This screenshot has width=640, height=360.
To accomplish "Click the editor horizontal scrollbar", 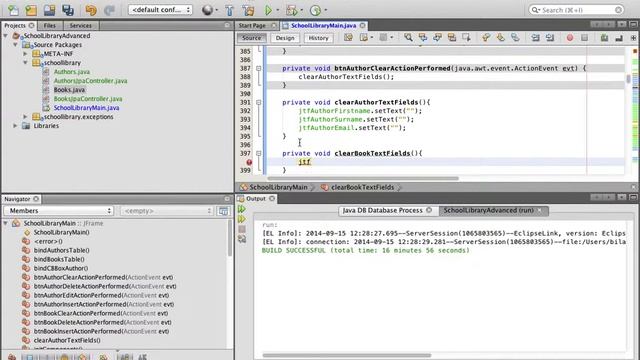I will point(363,178).
